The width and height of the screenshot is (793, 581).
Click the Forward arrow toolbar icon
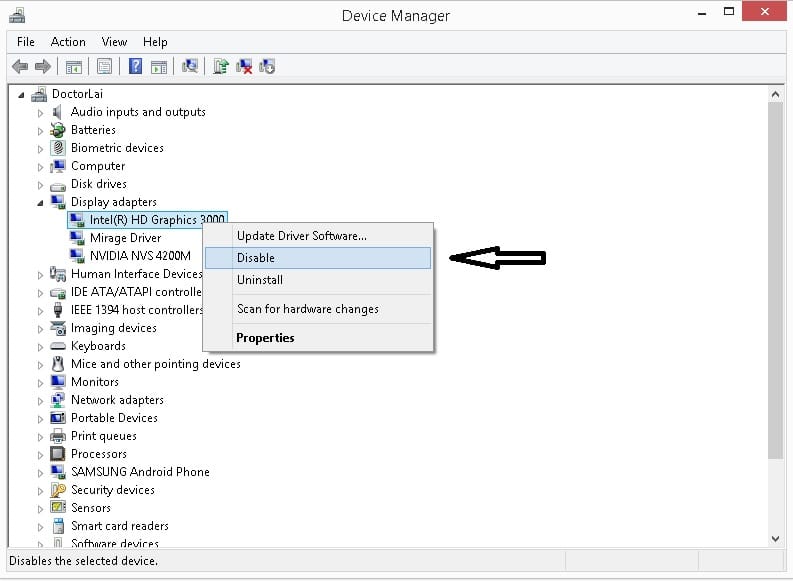(x=43, y=66)
